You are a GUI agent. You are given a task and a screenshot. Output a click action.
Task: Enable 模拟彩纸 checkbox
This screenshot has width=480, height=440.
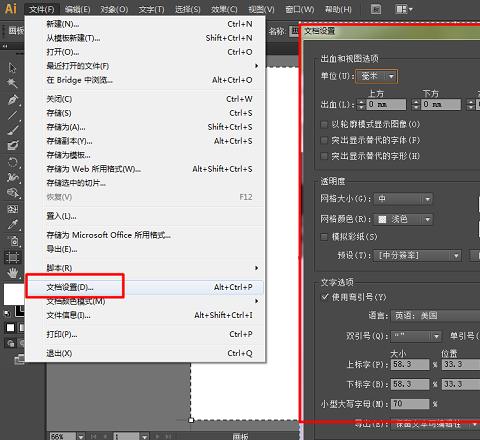[323, 237]
